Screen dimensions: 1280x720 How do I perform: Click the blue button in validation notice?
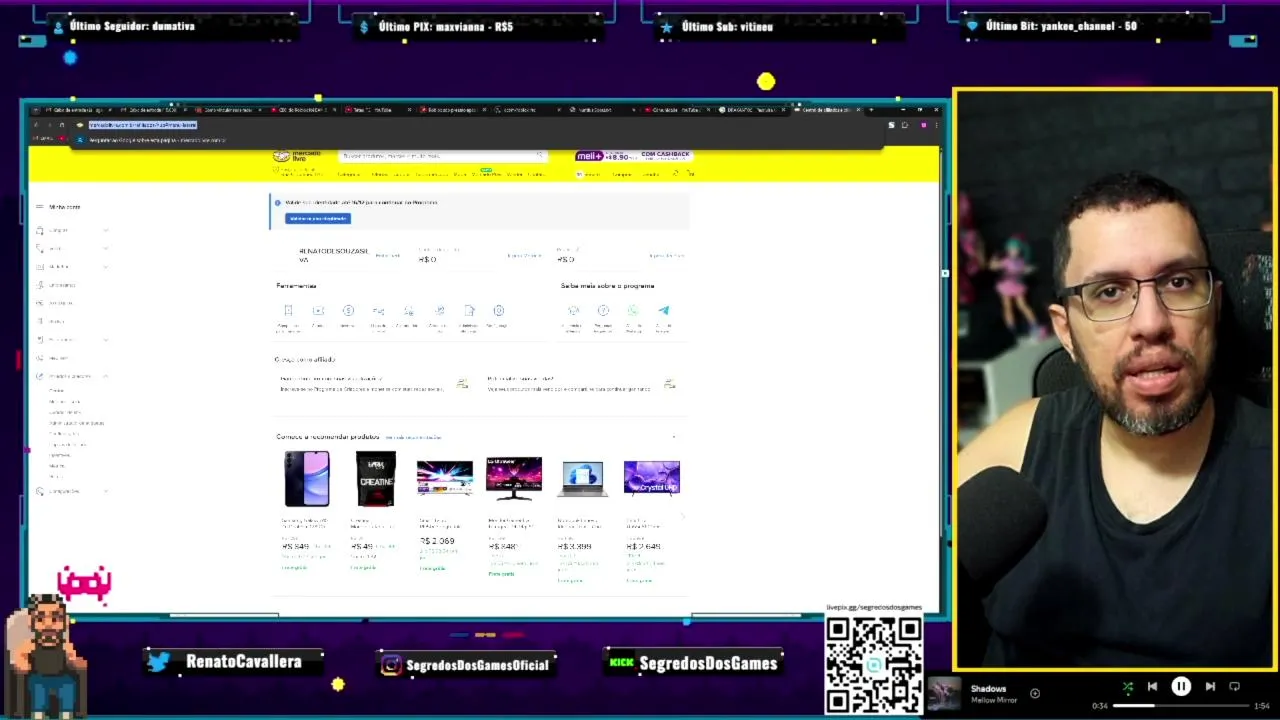click(x=317, y=218)
